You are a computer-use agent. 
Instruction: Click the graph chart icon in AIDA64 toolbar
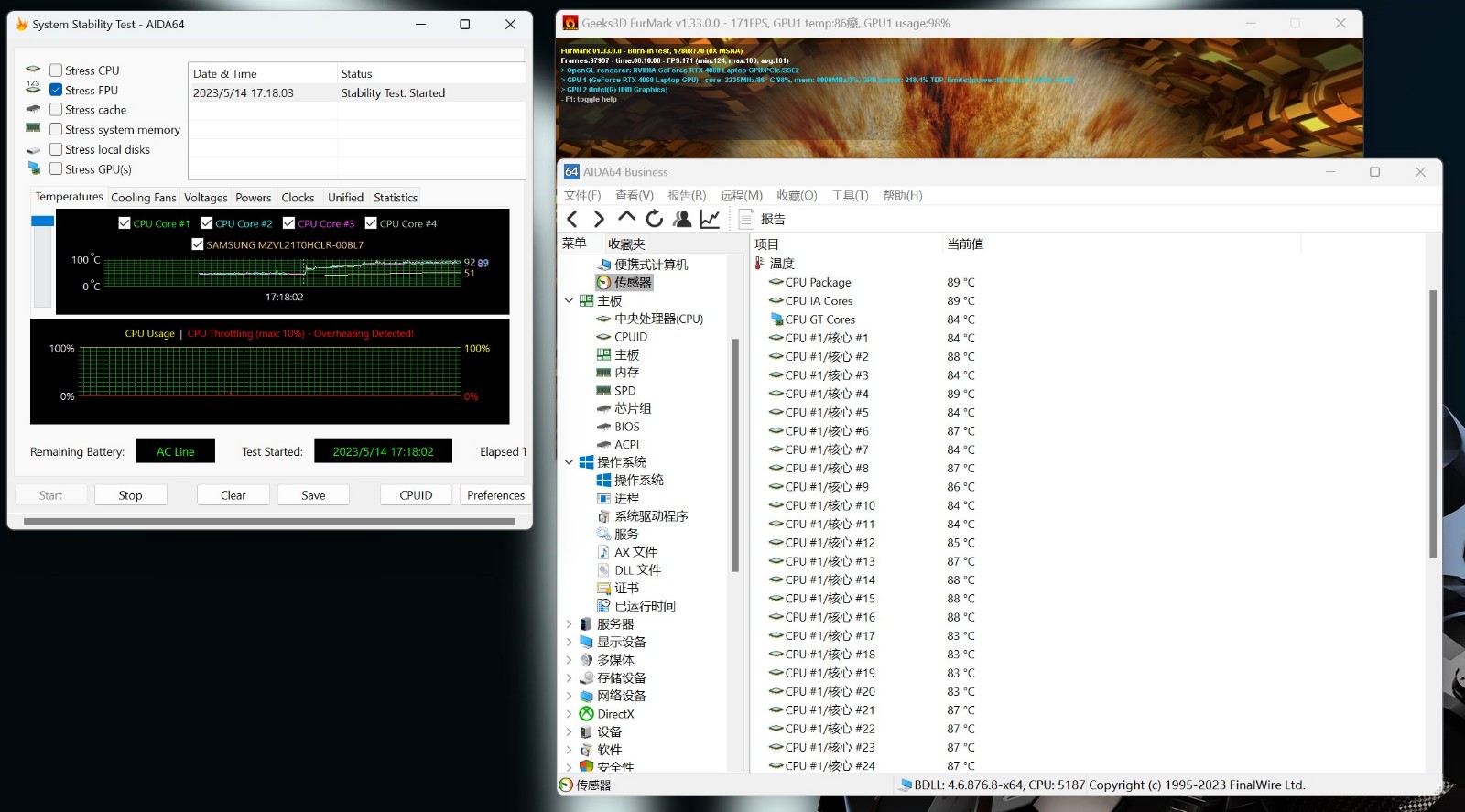710,219
